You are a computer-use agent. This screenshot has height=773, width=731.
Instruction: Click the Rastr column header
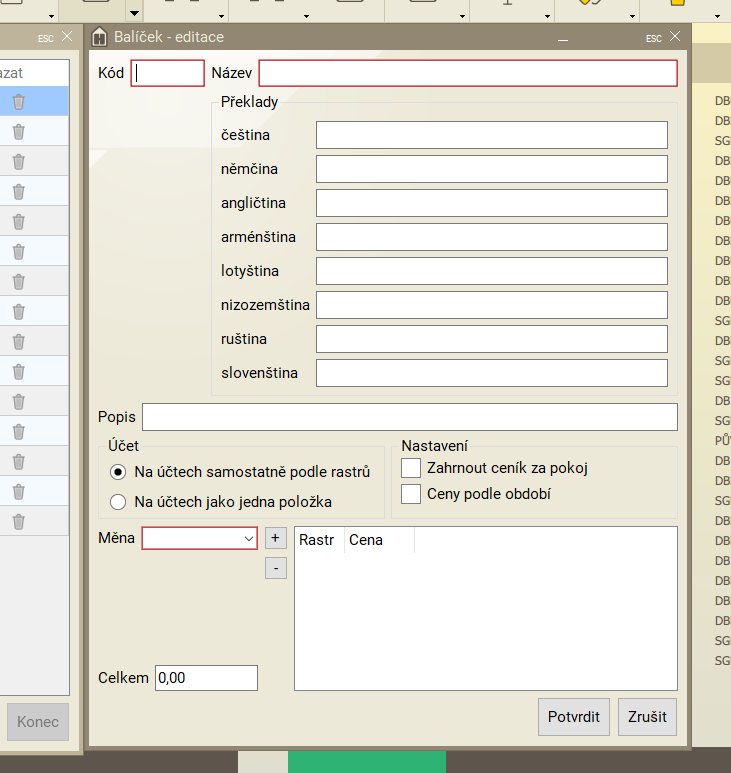pos(317,540)
